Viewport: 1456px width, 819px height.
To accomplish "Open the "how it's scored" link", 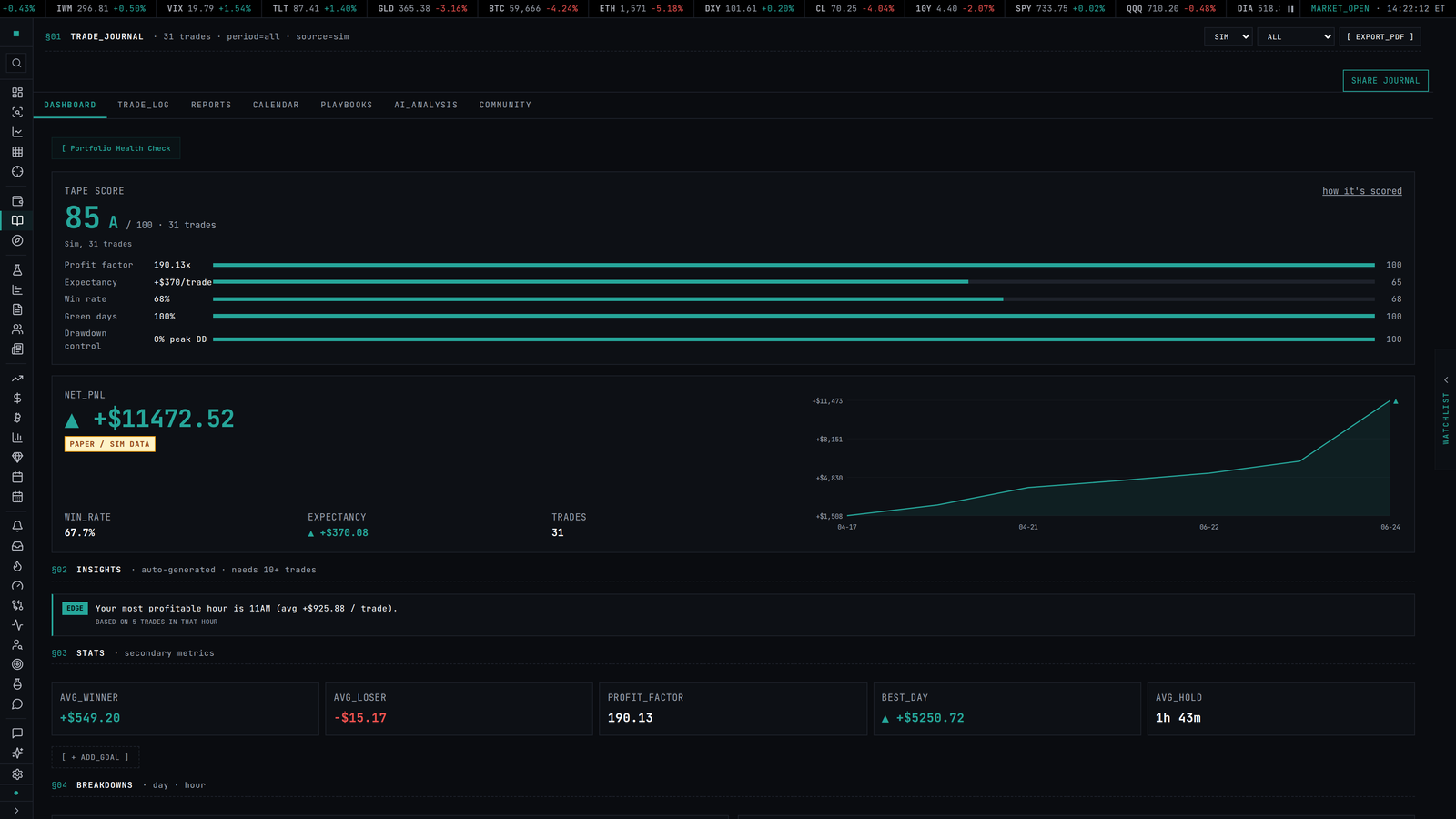I will 1361,191.
